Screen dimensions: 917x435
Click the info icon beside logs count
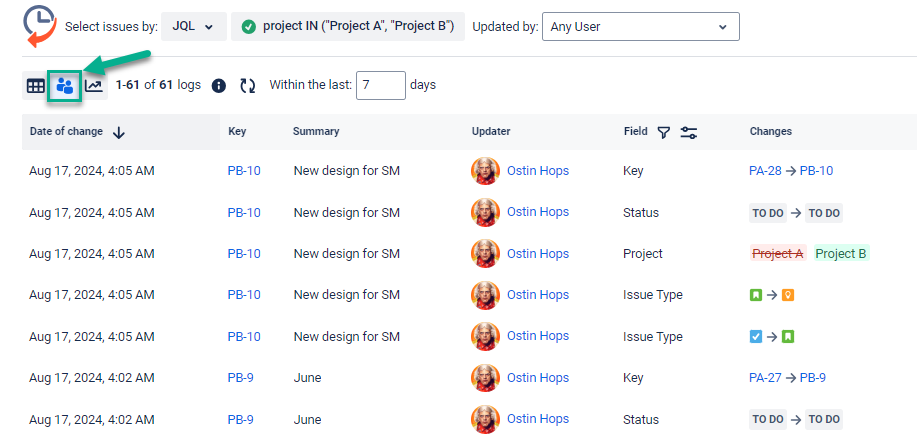tap(219, 86)
